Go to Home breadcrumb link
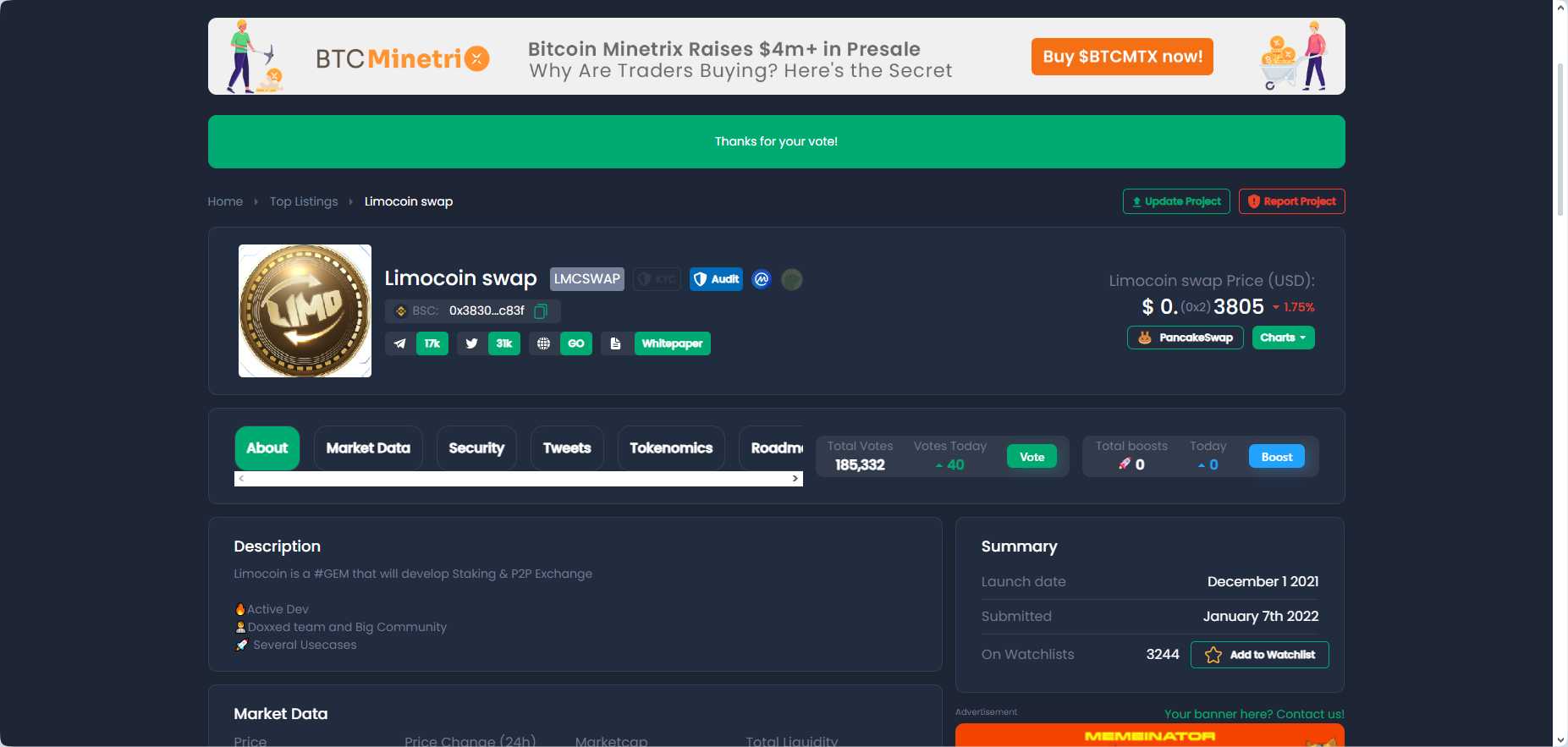The height and width of the screenshot is (747, 1568). pos(225,201)
